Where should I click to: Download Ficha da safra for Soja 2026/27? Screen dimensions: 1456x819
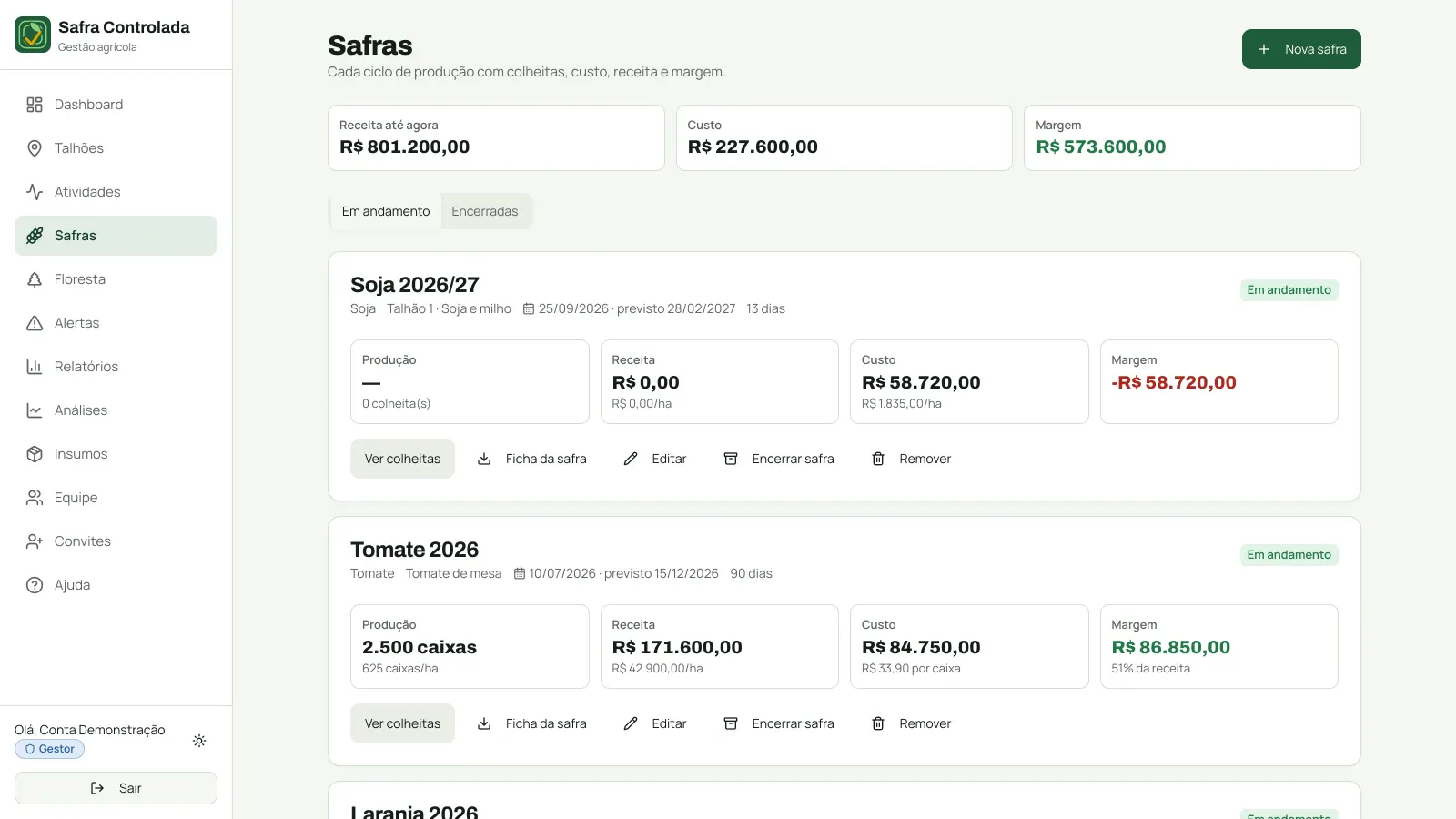pyautogui.click(x=532, y=459)
